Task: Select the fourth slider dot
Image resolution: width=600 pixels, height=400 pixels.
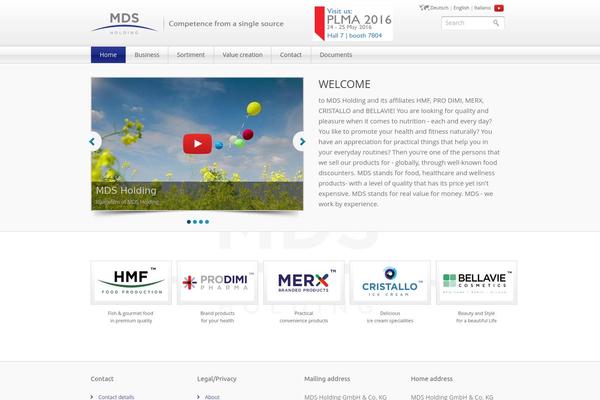Action: tap(207, 222)
